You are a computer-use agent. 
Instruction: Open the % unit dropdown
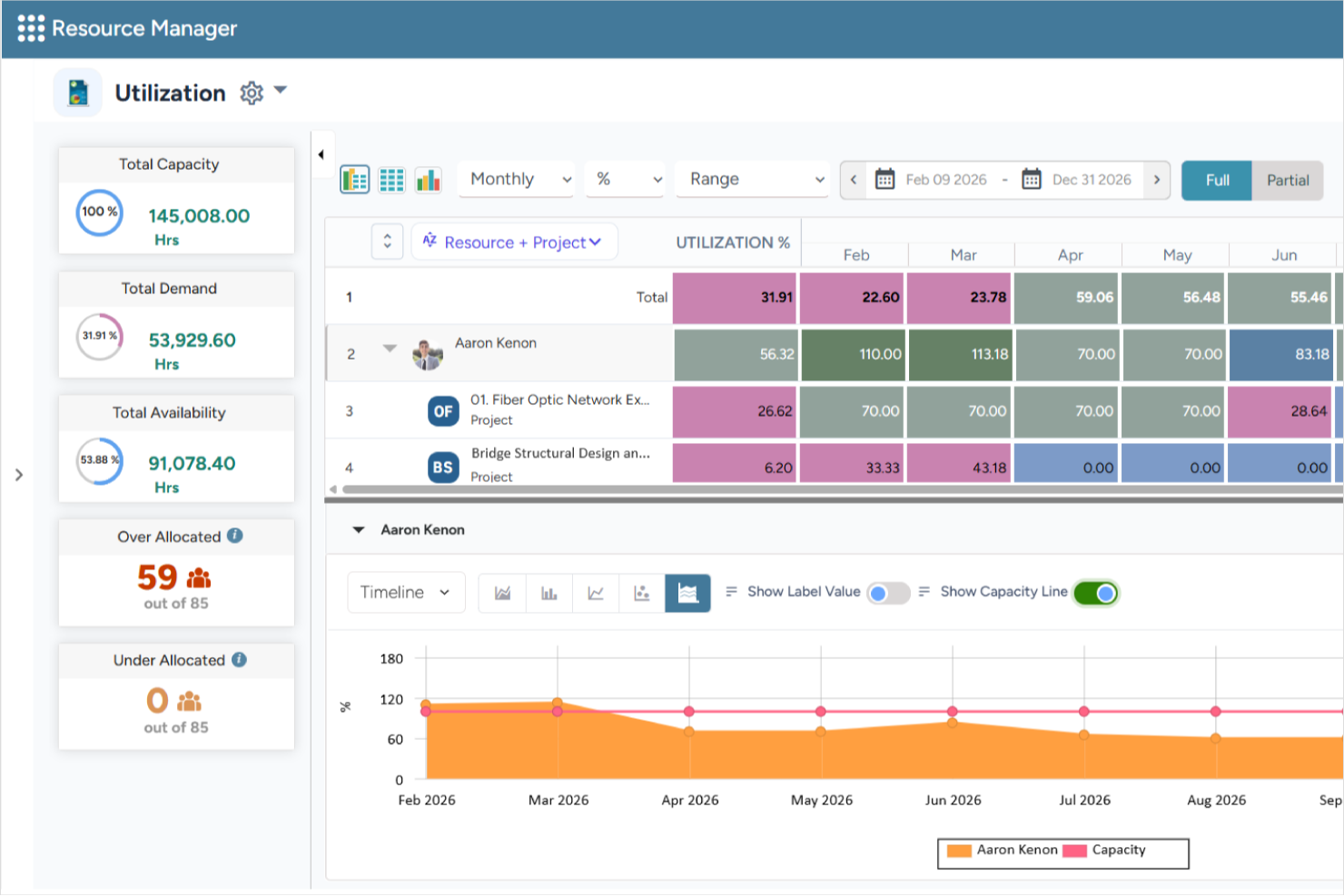626,180
